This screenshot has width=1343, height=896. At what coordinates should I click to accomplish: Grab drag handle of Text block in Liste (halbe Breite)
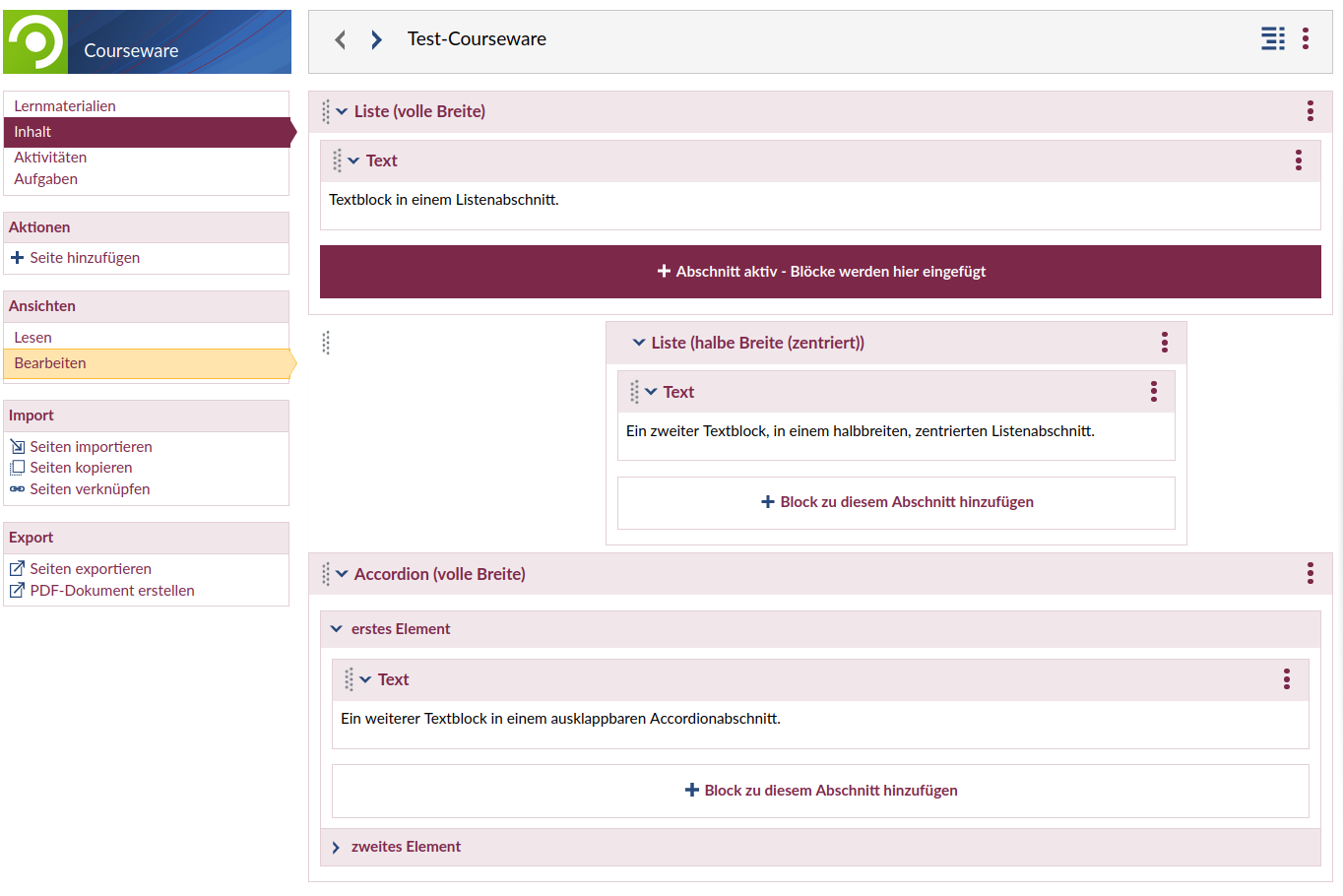point(635,392)
